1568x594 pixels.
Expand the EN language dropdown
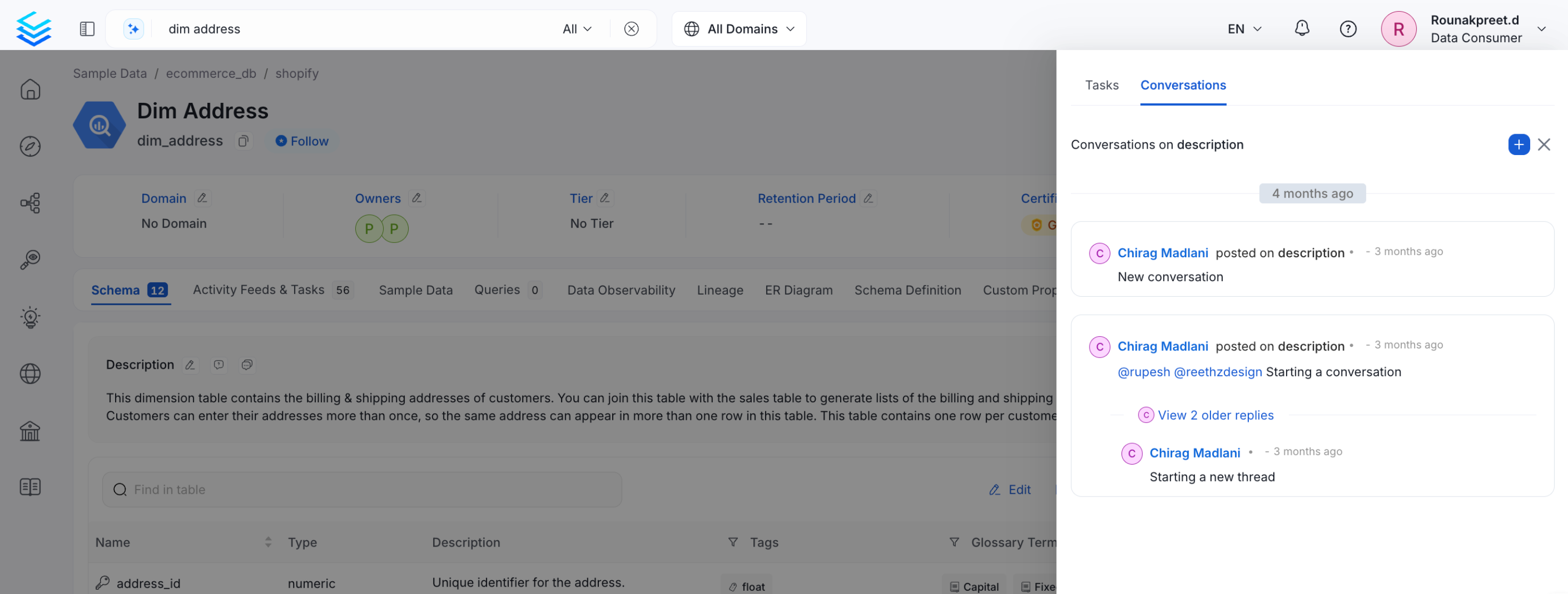pyautogui.click(x=1244, y=29)
